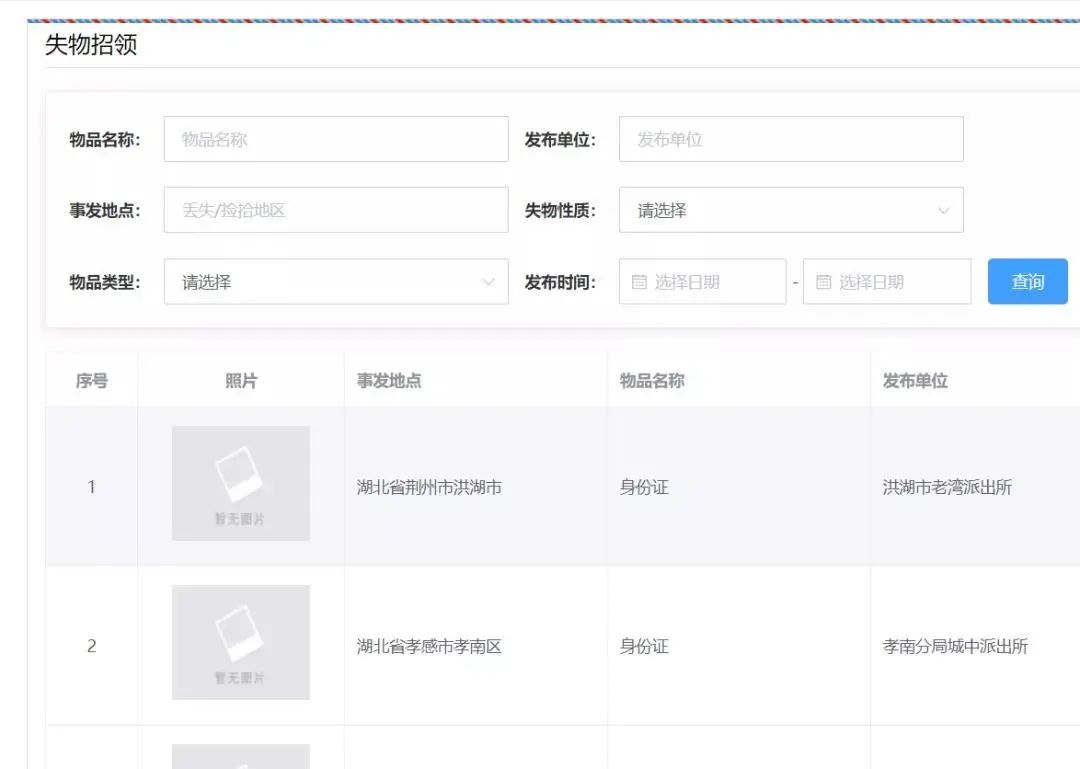The width and height of the screenshot is (1080, 769).
Task: Click the 事发地点 location input field
Action: [336, 211]
